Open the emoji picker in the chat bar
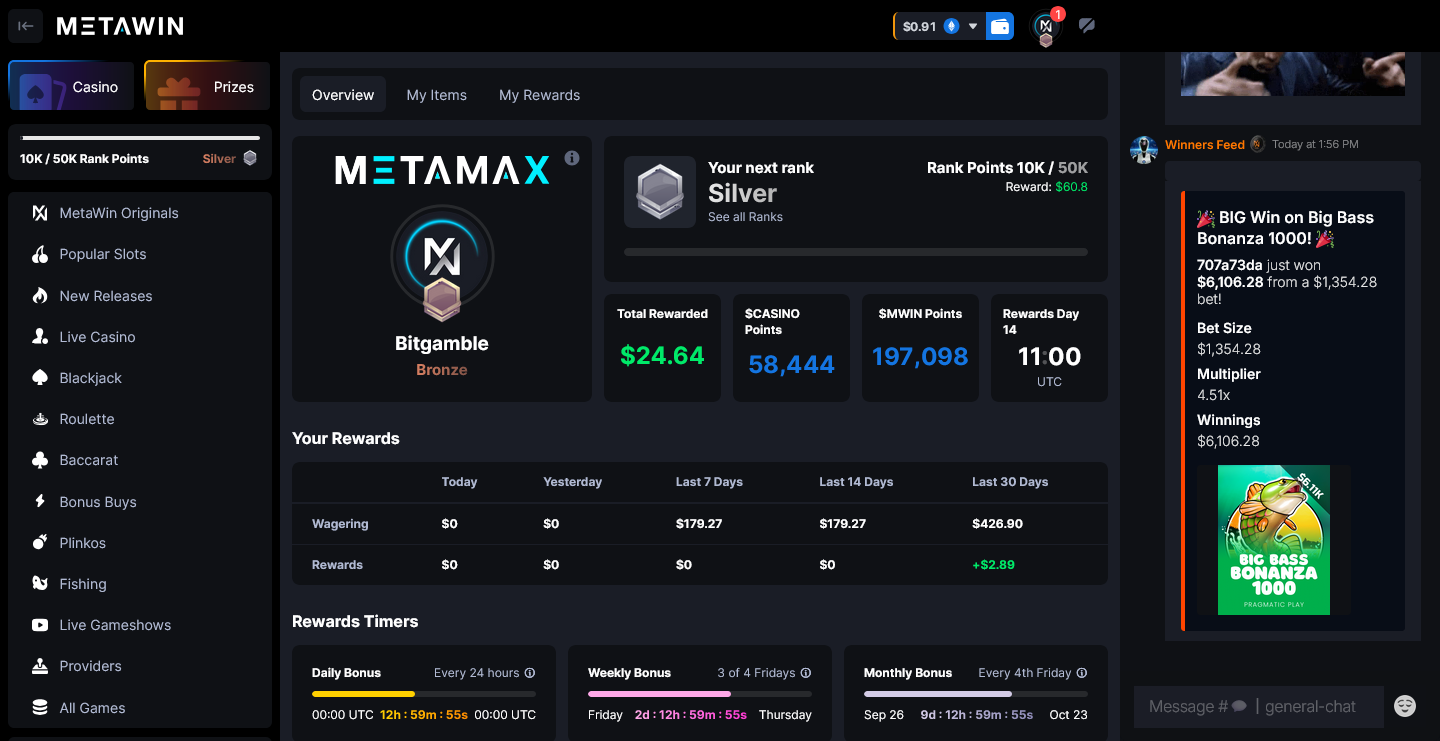 point(1405,706)
